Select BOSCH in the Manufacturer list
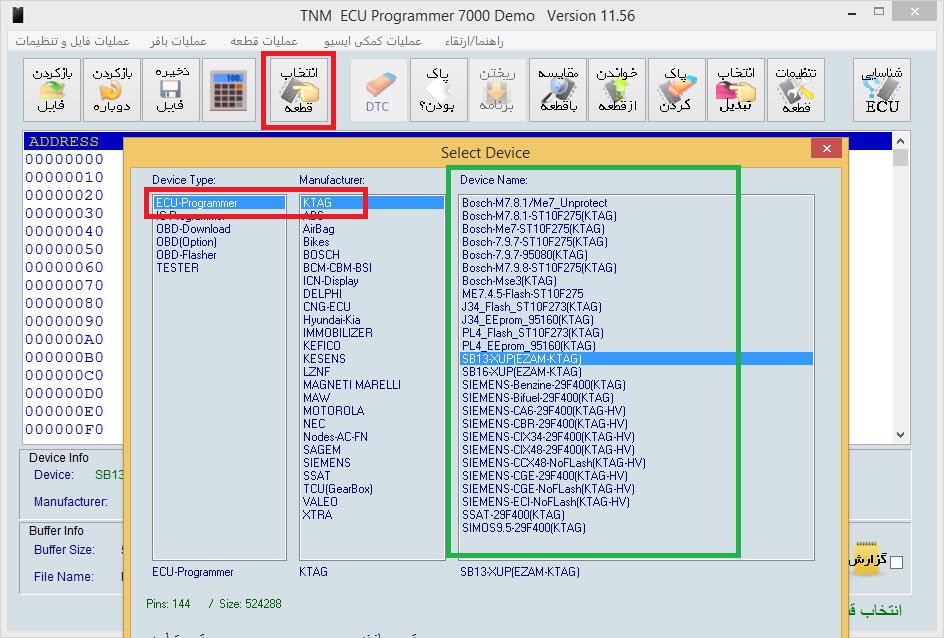 321,255
